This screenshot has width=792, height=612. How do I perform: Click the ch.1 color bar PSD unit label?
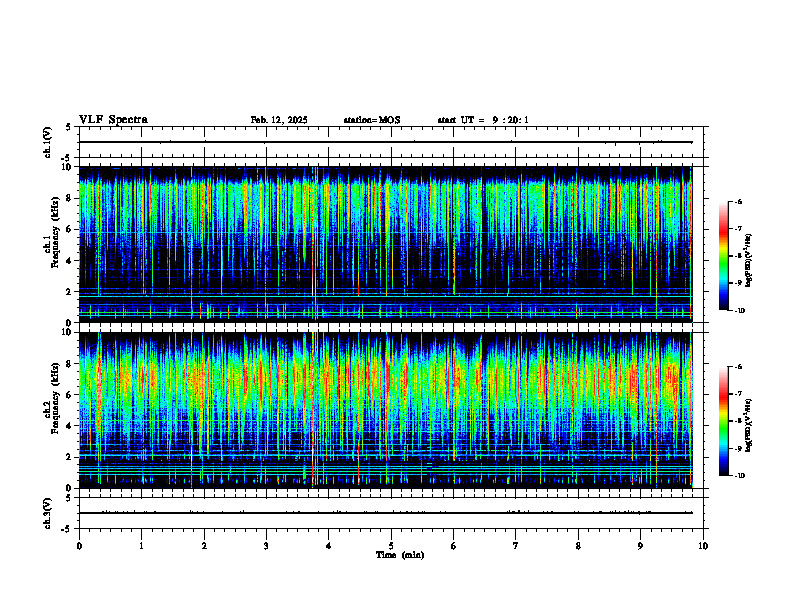click(749, 261)
